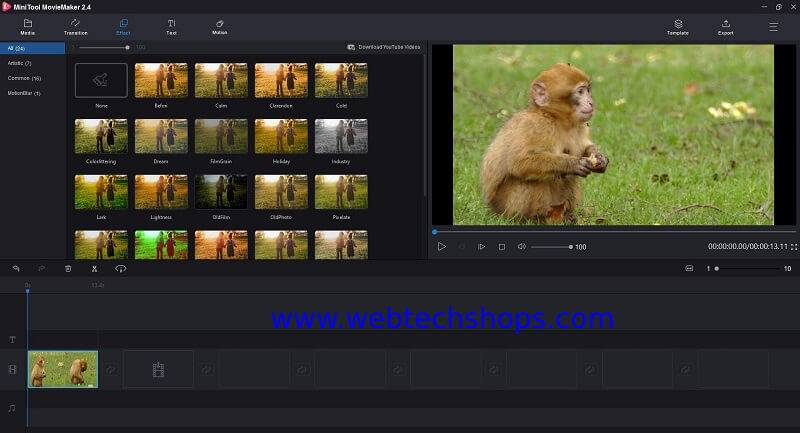Apply the OldPhoto effect
The height and width of the screenshot is (433, 800).
[281, 192]
